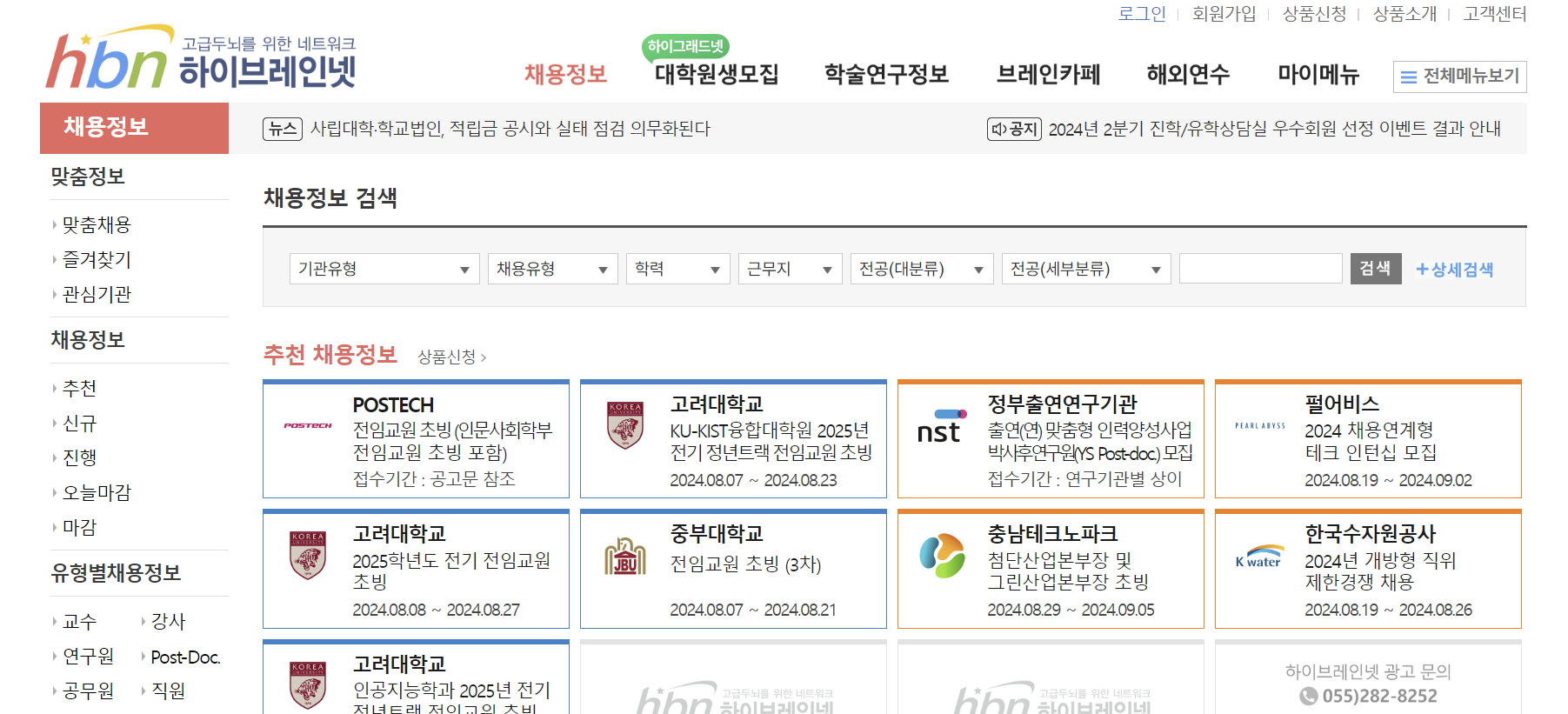Click the phone icon beside 055)282-8252
The image size is (1568, 714).
[1309, 696]
